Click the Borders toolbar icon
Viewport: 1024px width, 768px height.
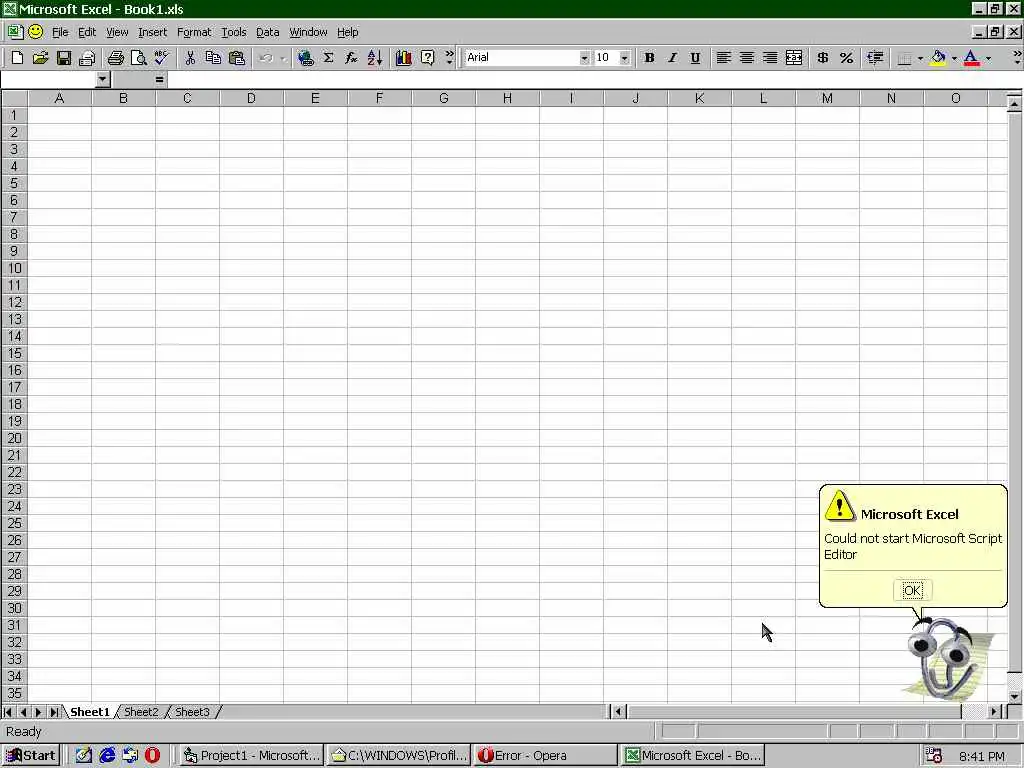pyautogui.click(x=904, y=58)
